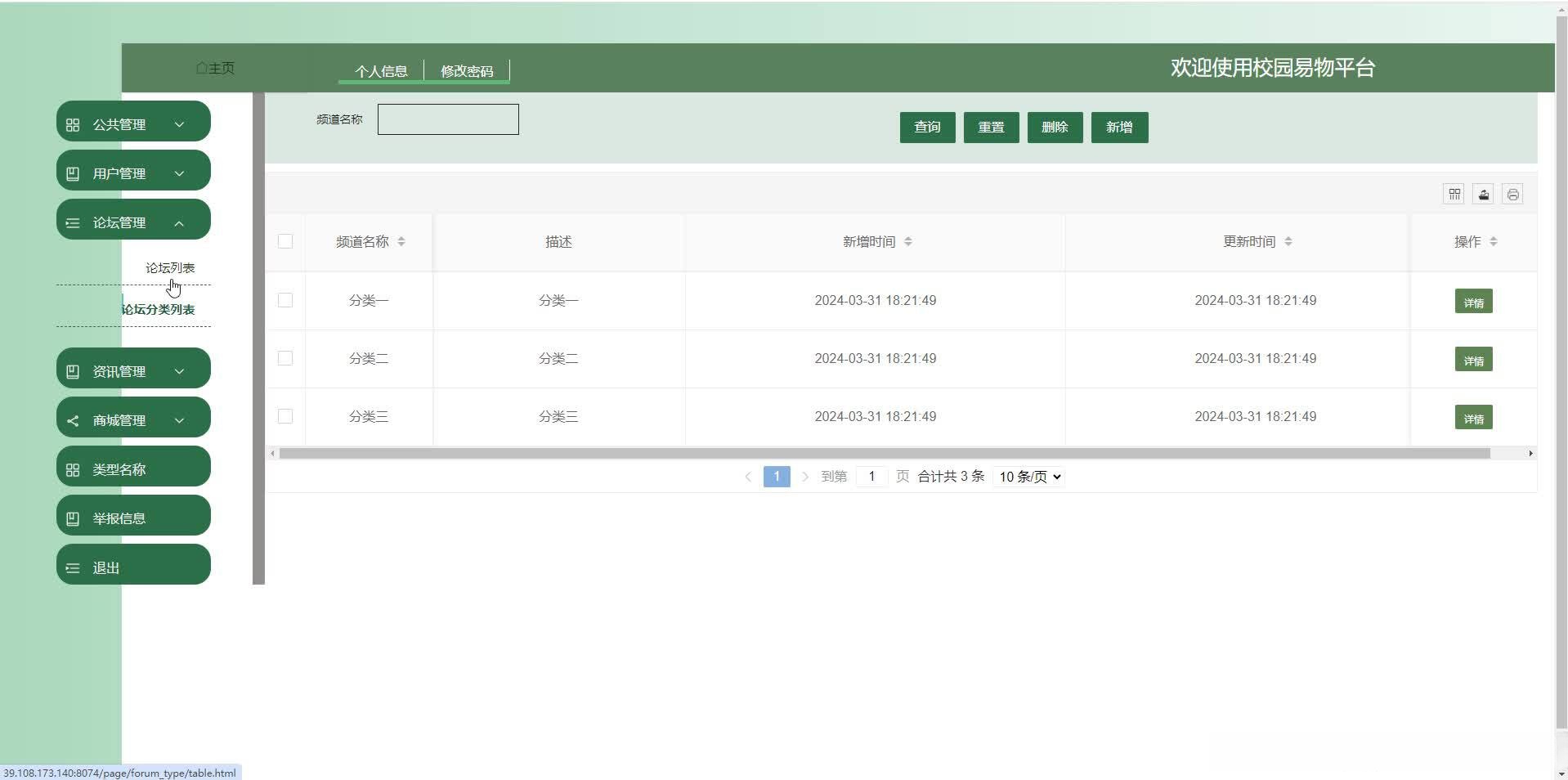Check the 分类三 row checkbox

point(285,416)
